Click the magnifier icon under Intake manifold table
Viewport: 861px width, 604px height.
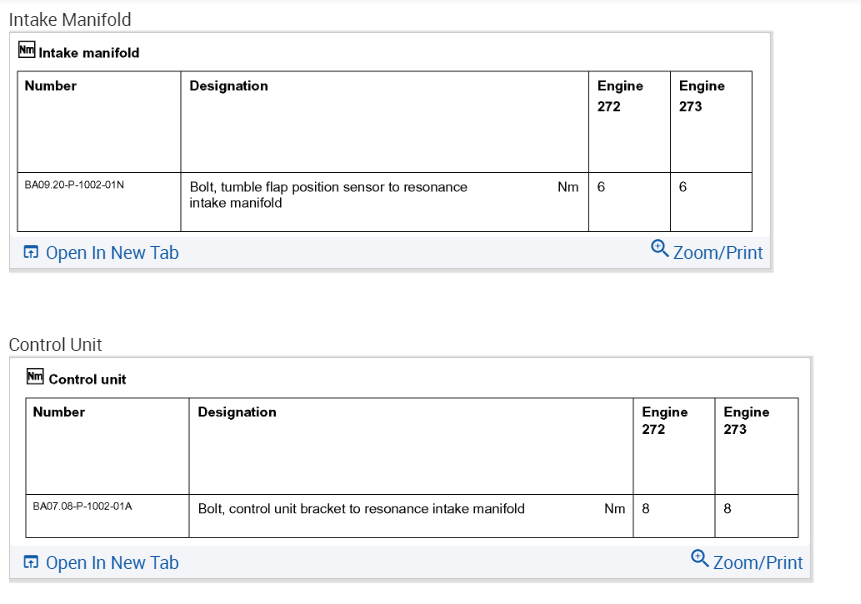pyautogui.click(x=659, y=248)
